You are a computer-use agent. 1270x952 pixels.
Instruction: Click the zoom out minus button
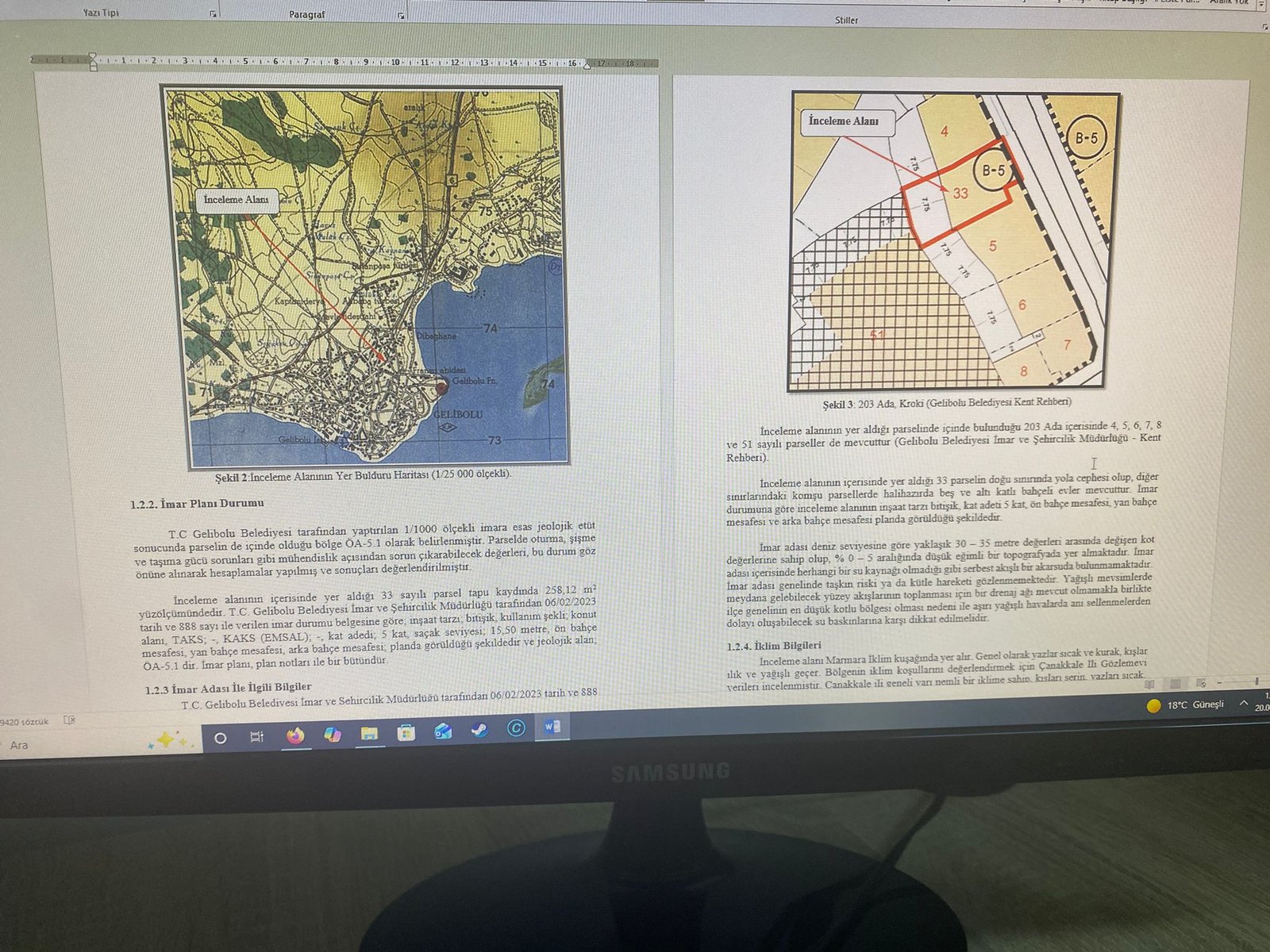pos(1221,682)
